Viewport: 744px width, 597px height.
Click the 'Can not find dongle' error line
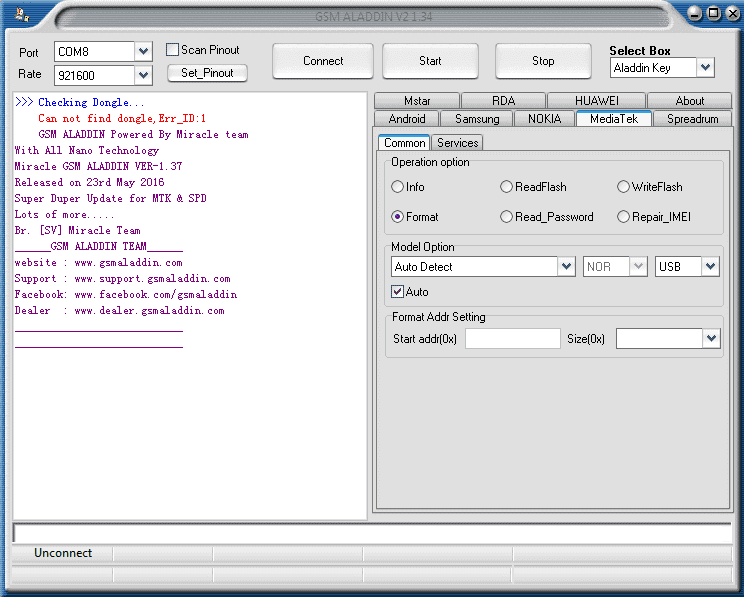tap(122, 118)
